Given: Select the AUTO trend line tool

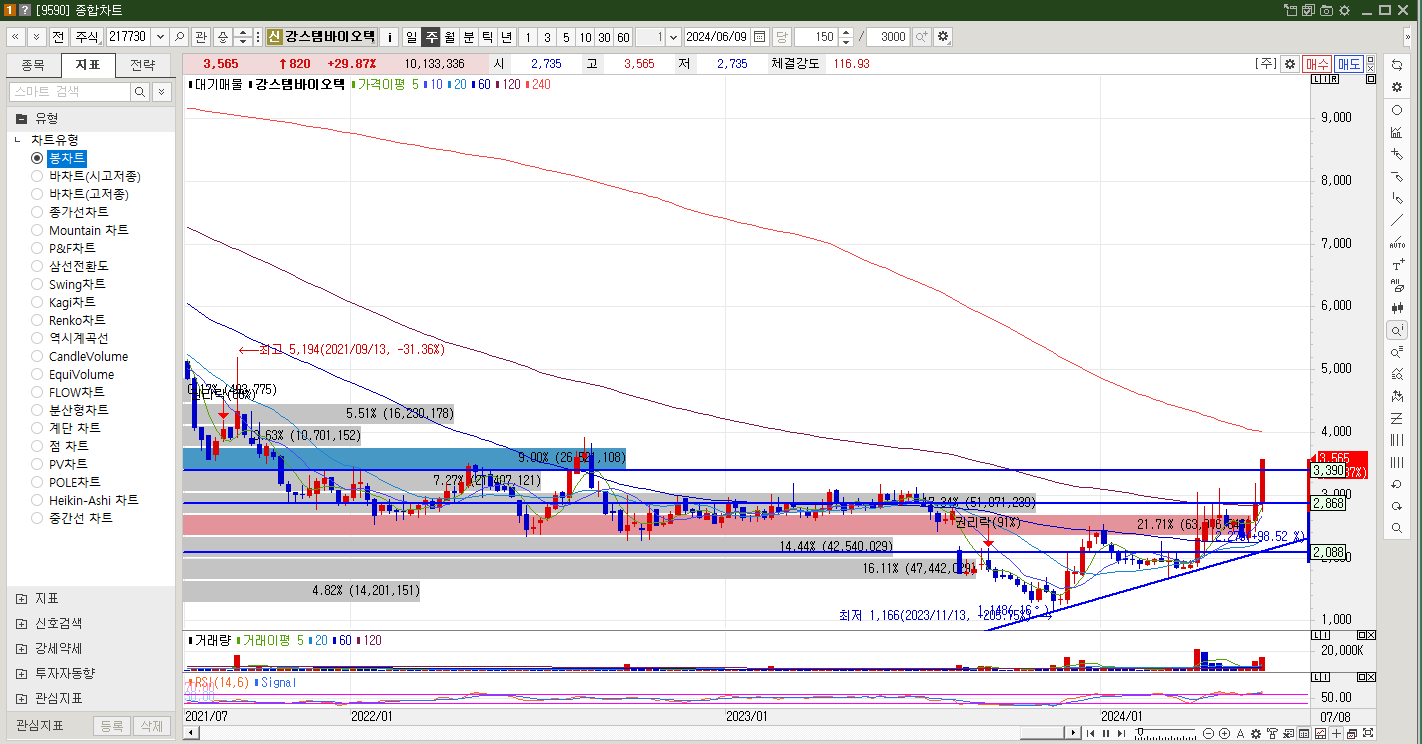Looking at the screenshot, I should (1397, 242).
